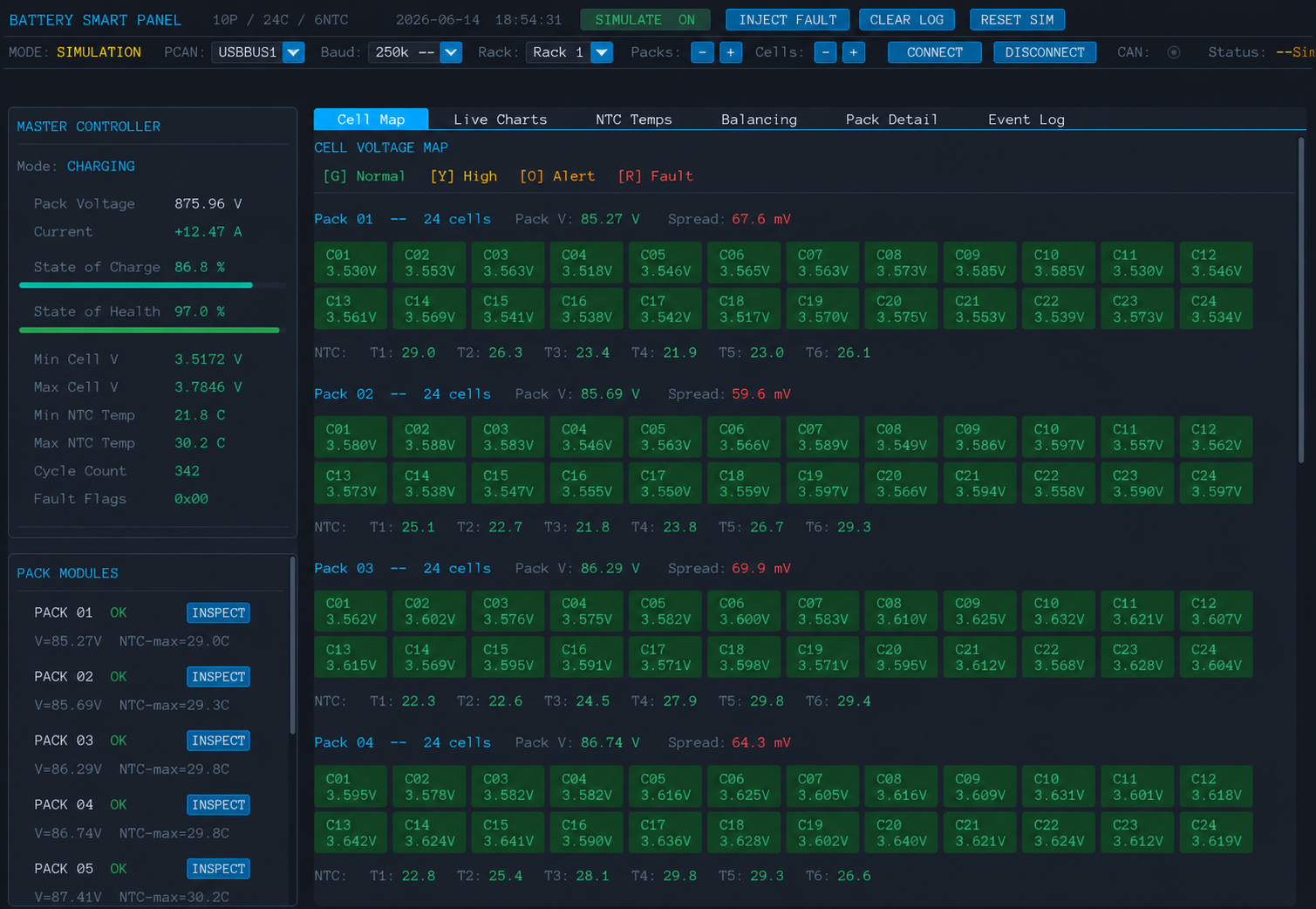This screenshot has height=909, width=1316.
Task: Decrease the Cells count with minus
Action: pyautogui.click(x=825, y=52)
